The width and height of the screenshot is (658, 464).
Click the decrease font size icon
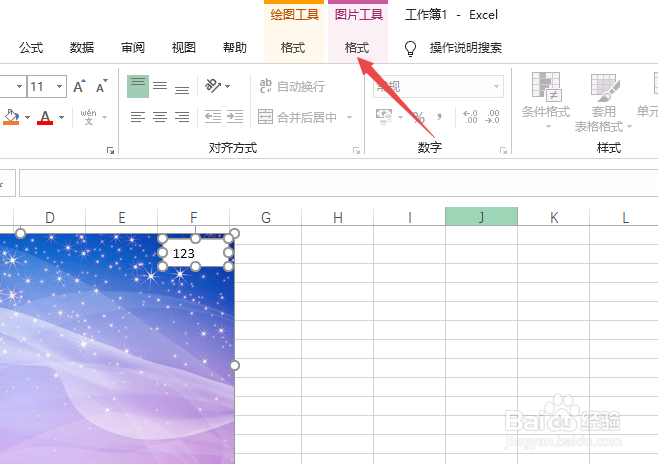(102, 86)
